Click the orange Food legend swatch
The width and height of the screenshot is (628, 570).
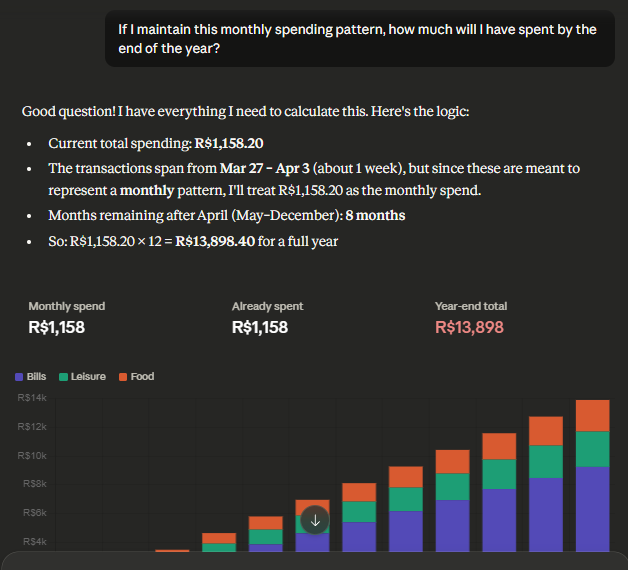click(123, 377)
